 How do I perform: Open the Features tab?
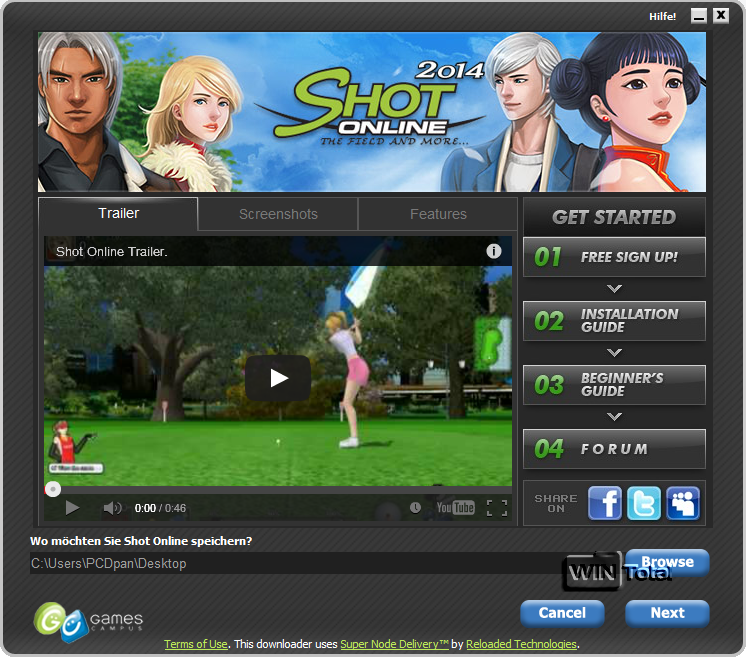point(438,215)
